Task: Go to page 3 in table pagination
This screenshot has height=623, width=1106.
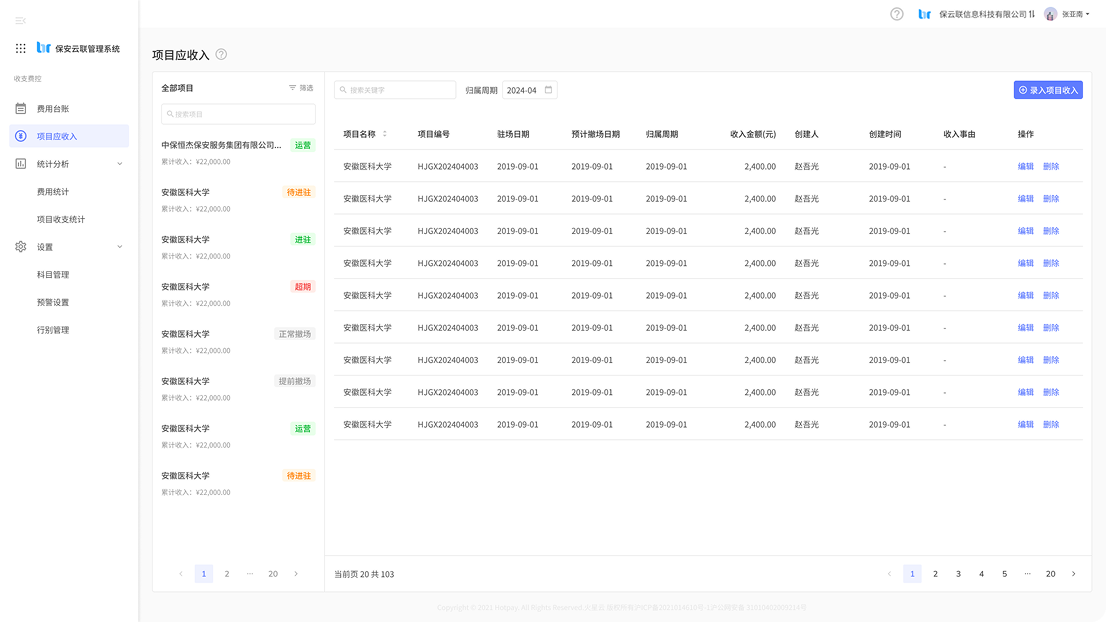Action: coord(958,574)
